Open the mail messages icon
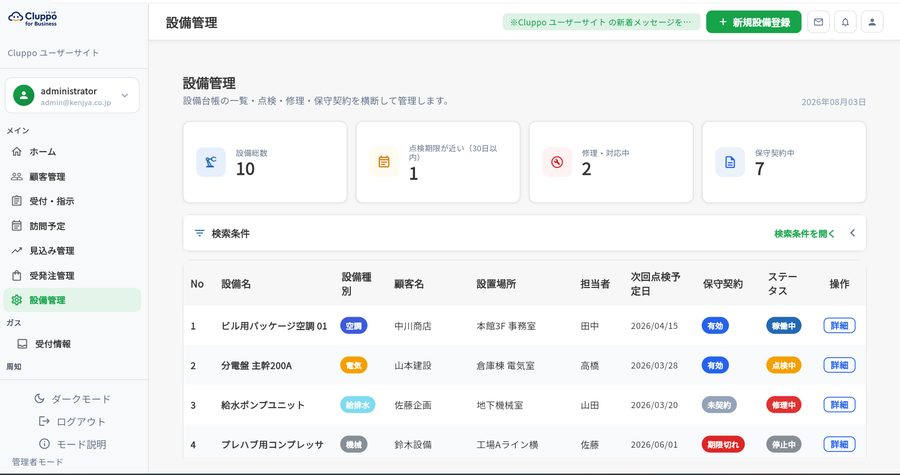 [x=818, y=22]
